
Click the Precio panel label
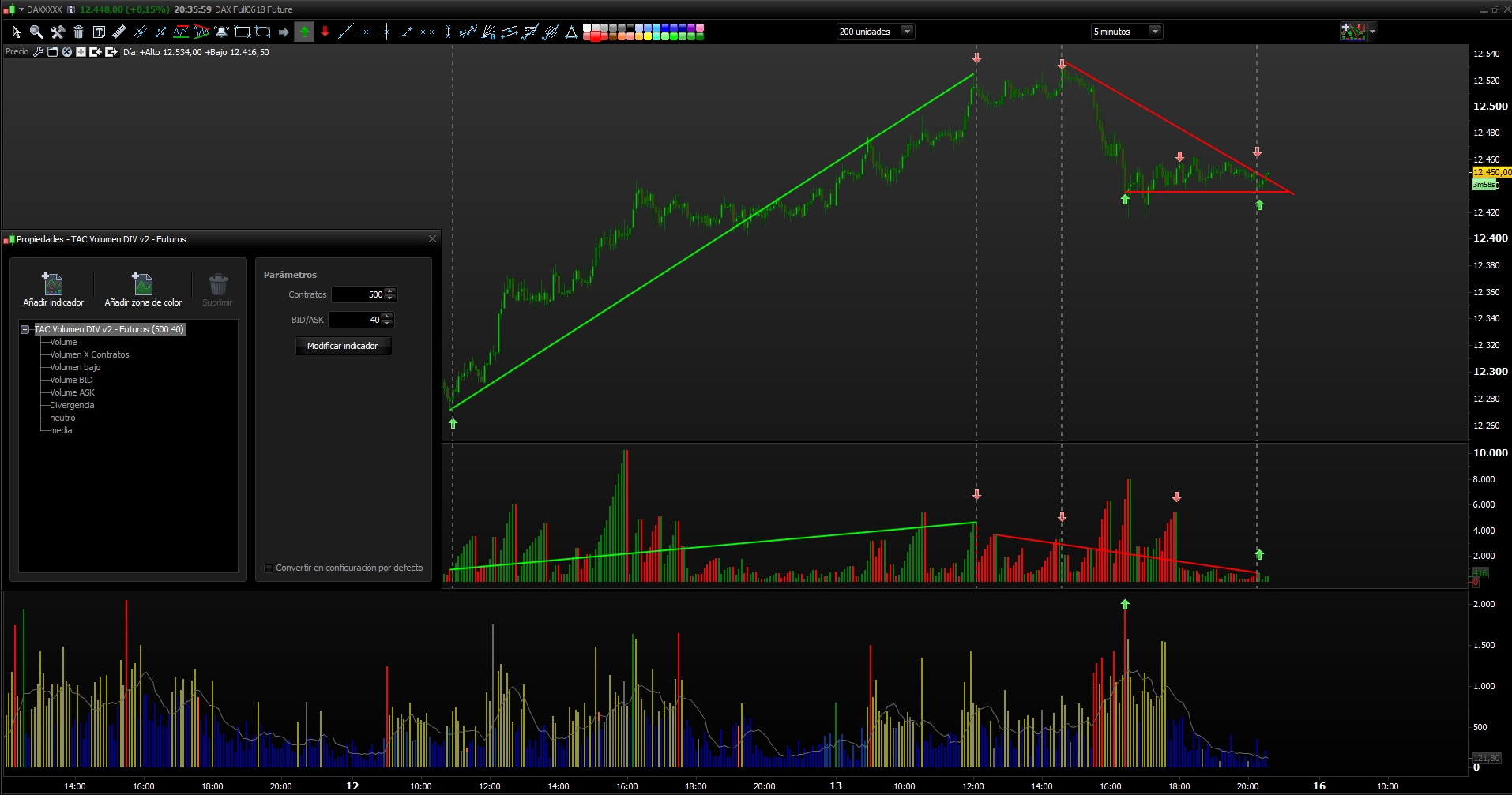[x=17, y=52]
